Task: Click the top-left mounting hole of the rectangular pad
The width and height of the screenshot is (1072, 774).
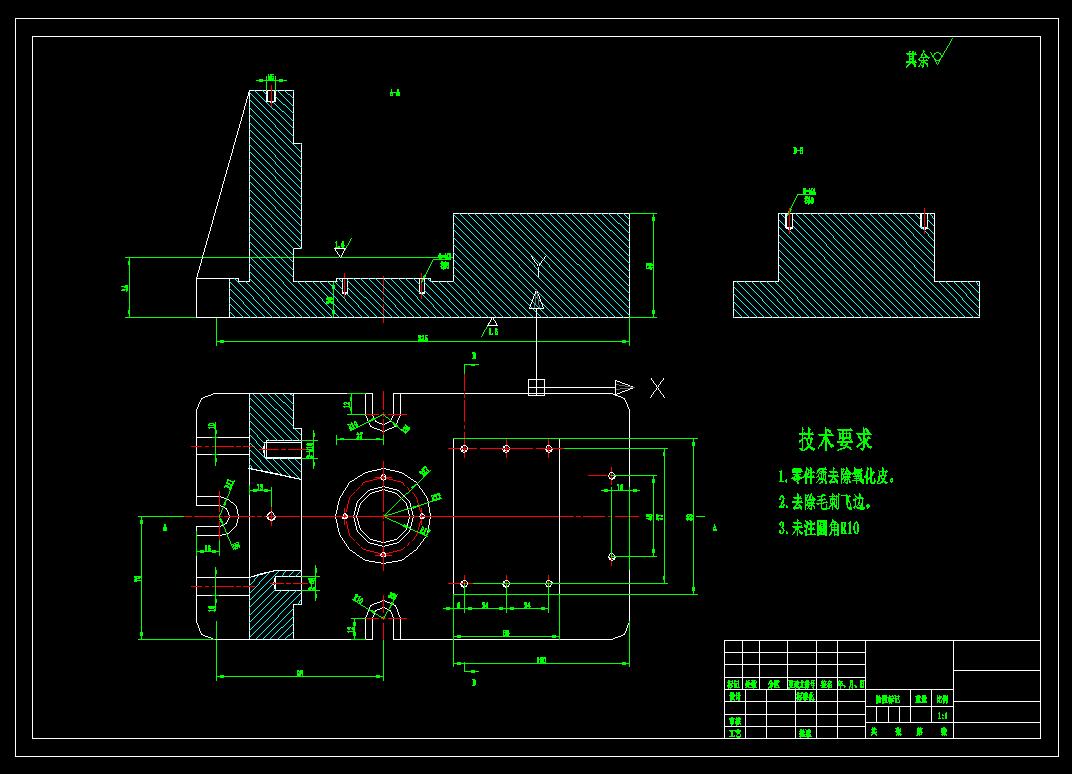Action: 464,449
